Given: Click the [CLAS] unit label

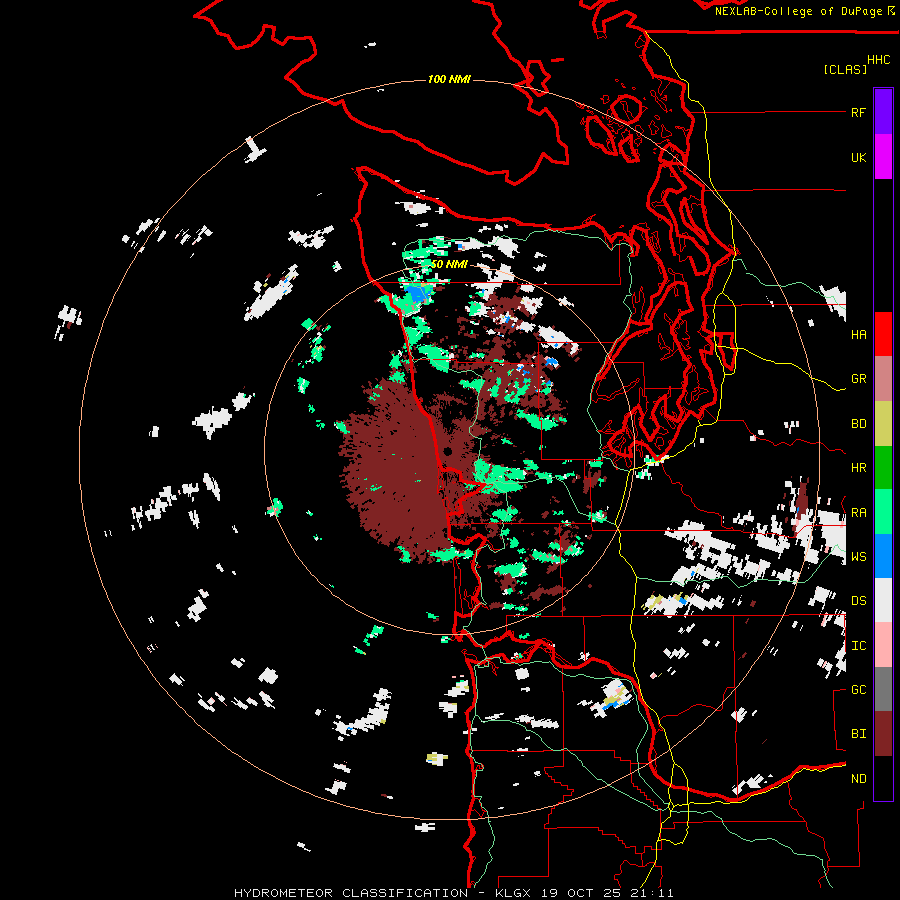Looking at the screenshot, I should pyautogui.click(x=845, y=69).
